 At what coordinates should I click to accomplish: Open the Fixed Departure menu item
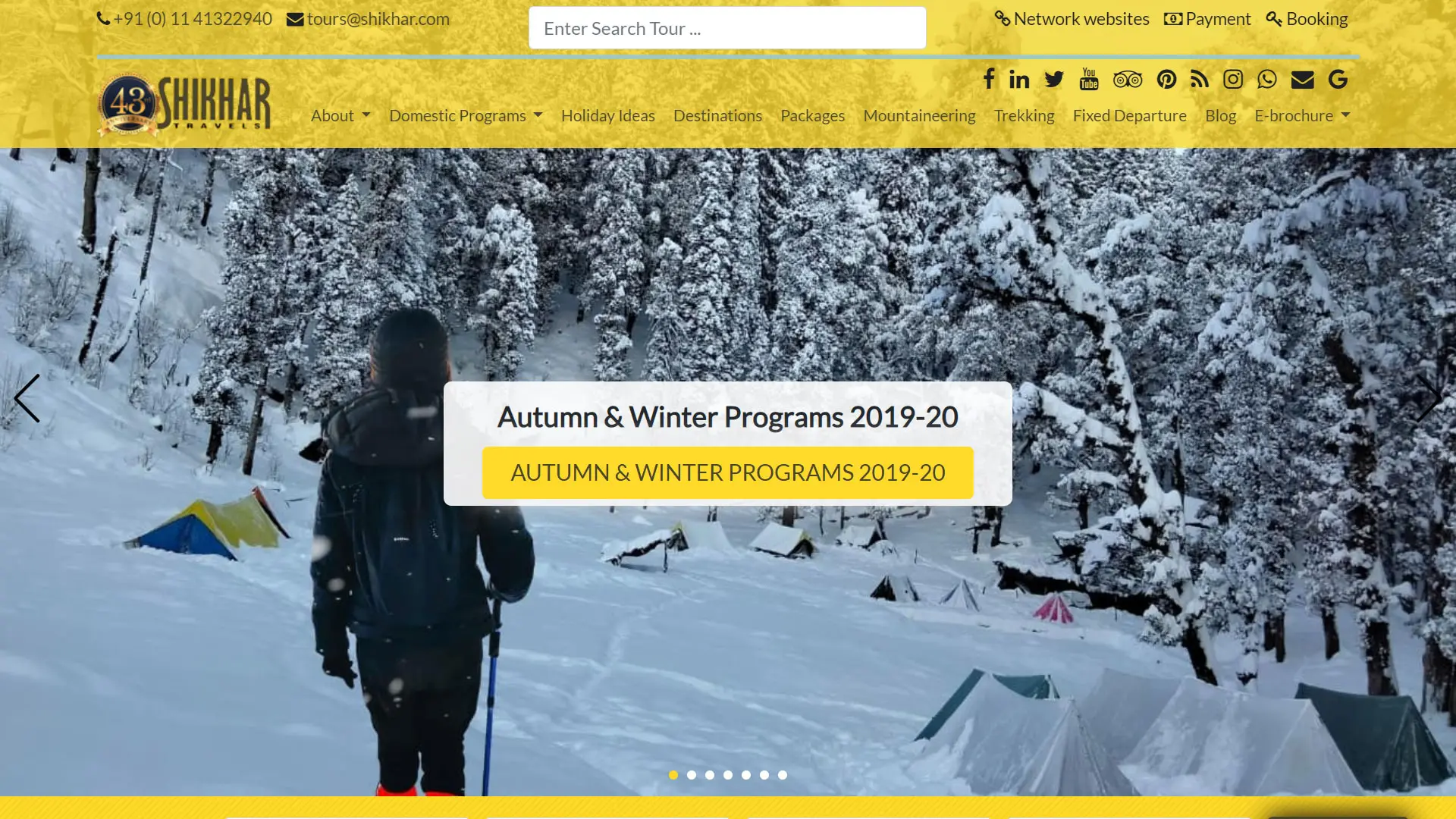coord(1129,115)
